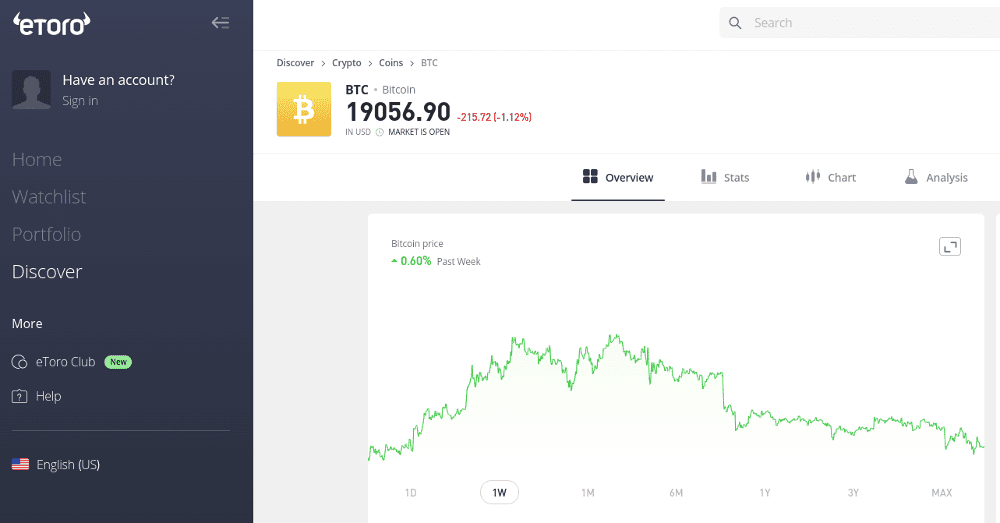Open Portfolio in the sidebar
The width and height of the screenshot is (1000, 523).
coord(47,235)
